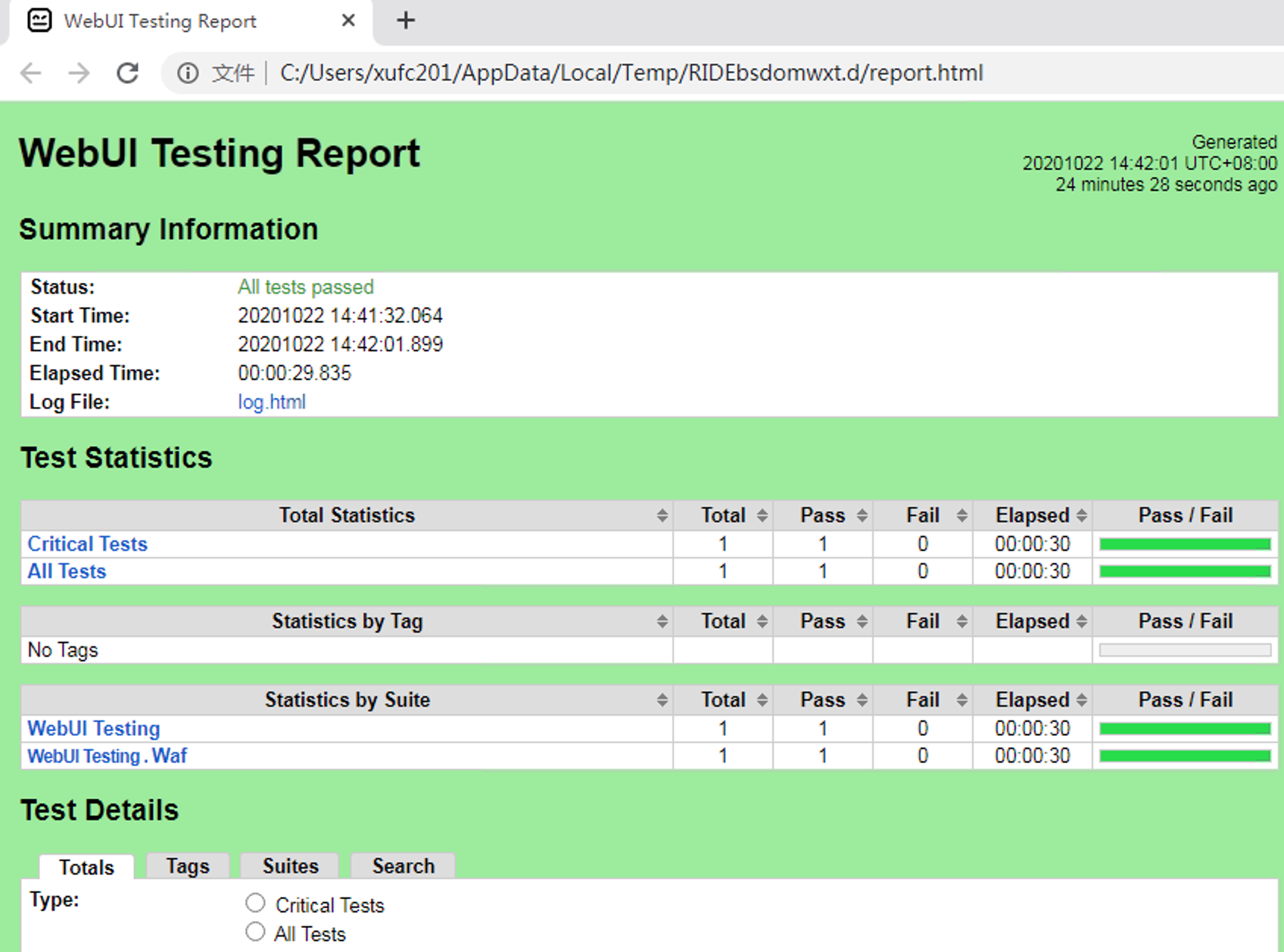Sort Statistics by Suite table by Elapsed
This screenshot has width=1284, height=952.
(1082, 700)
